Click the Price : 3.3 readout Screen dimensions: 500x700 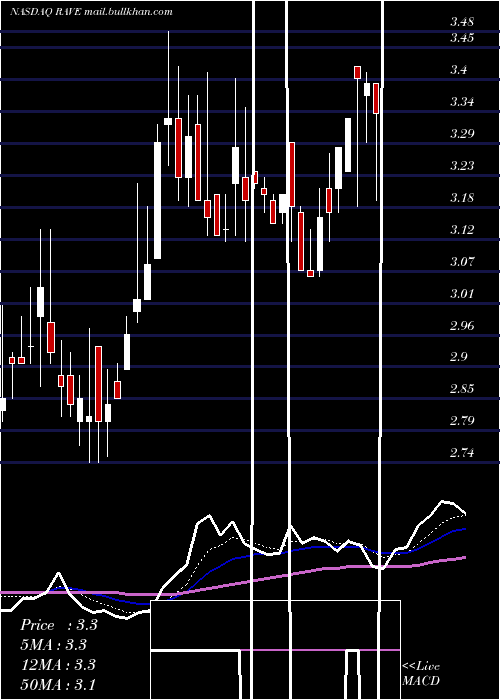click(58, 625)
